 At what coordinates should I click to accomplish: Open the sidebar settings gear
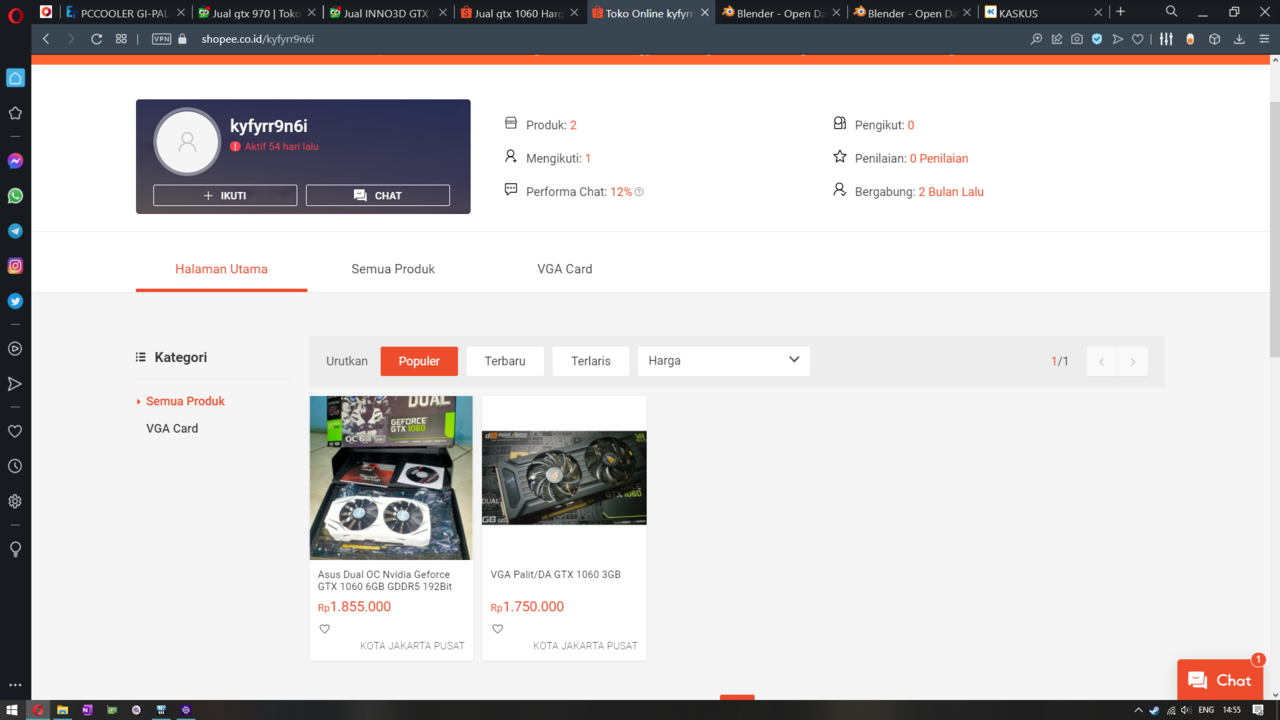coord(15,501)
